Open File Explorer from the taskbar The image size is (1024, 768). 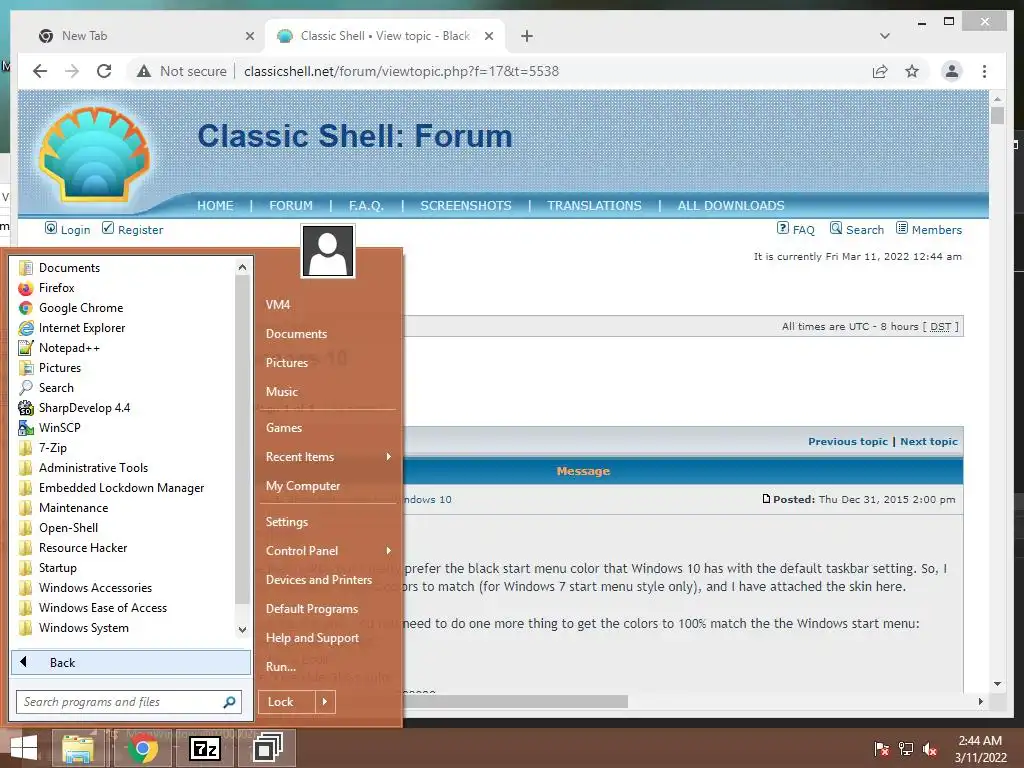78,748
